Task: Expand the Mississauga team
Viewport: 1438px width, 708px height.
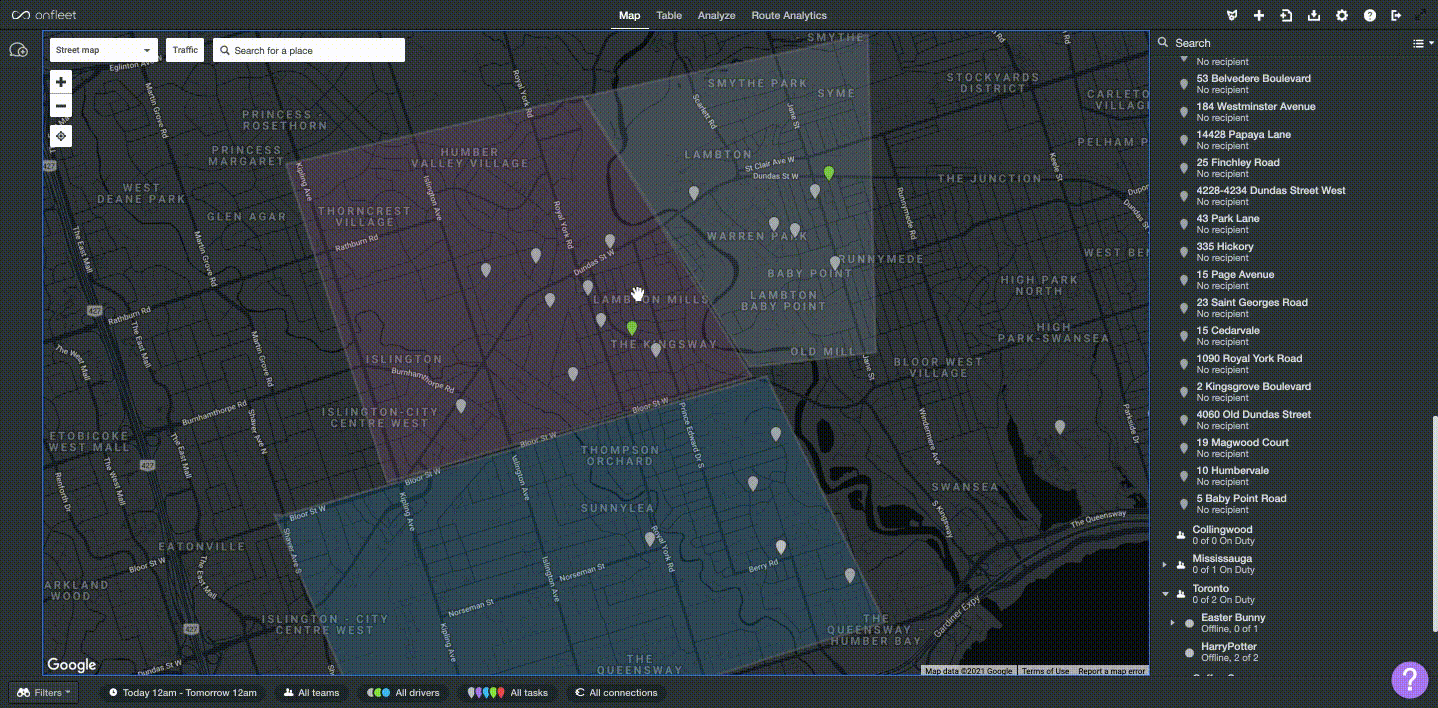Action: point(1165,564)
